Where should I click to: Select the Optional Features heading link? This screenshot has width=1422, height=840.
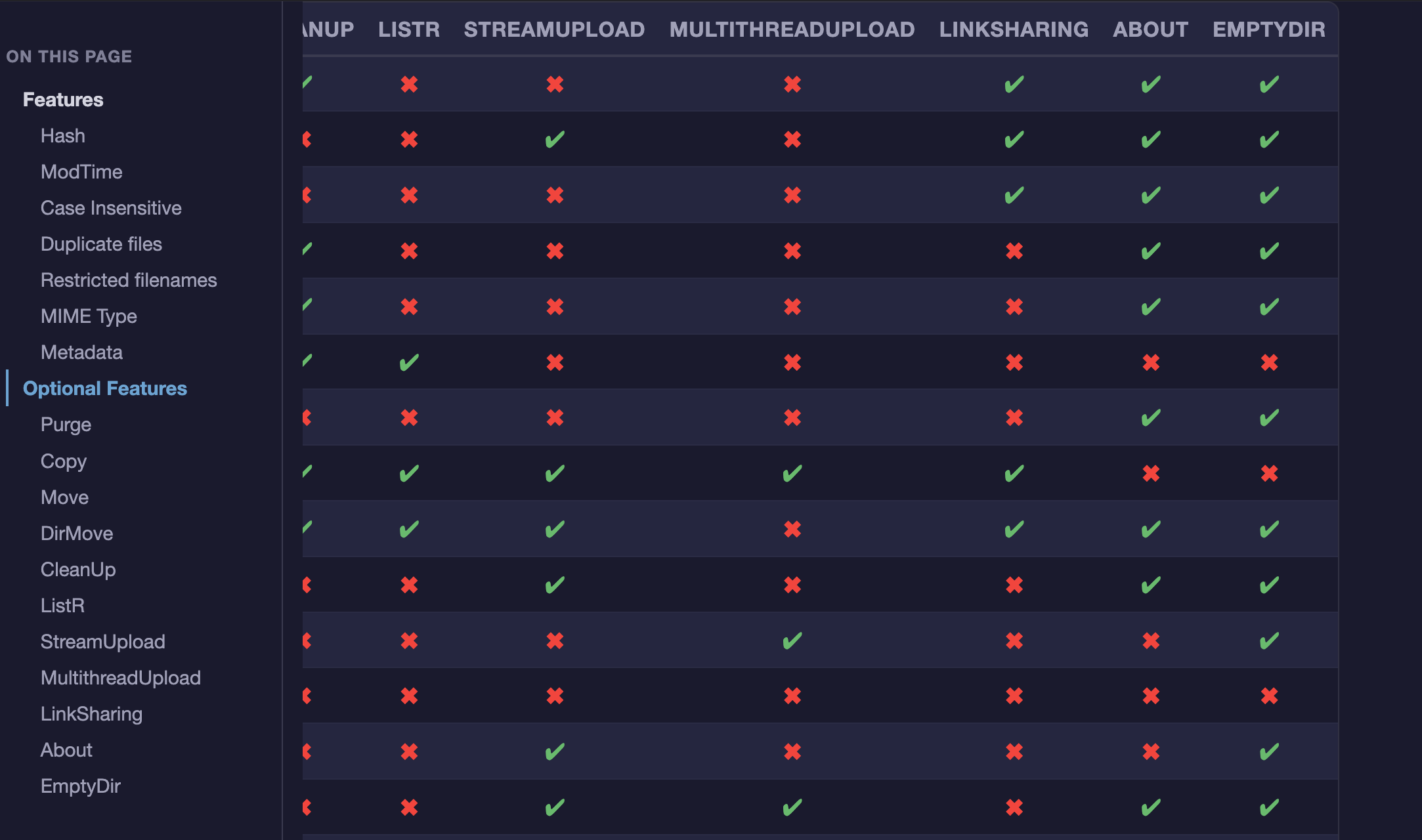pyautogui.click(x=105, y=388)
